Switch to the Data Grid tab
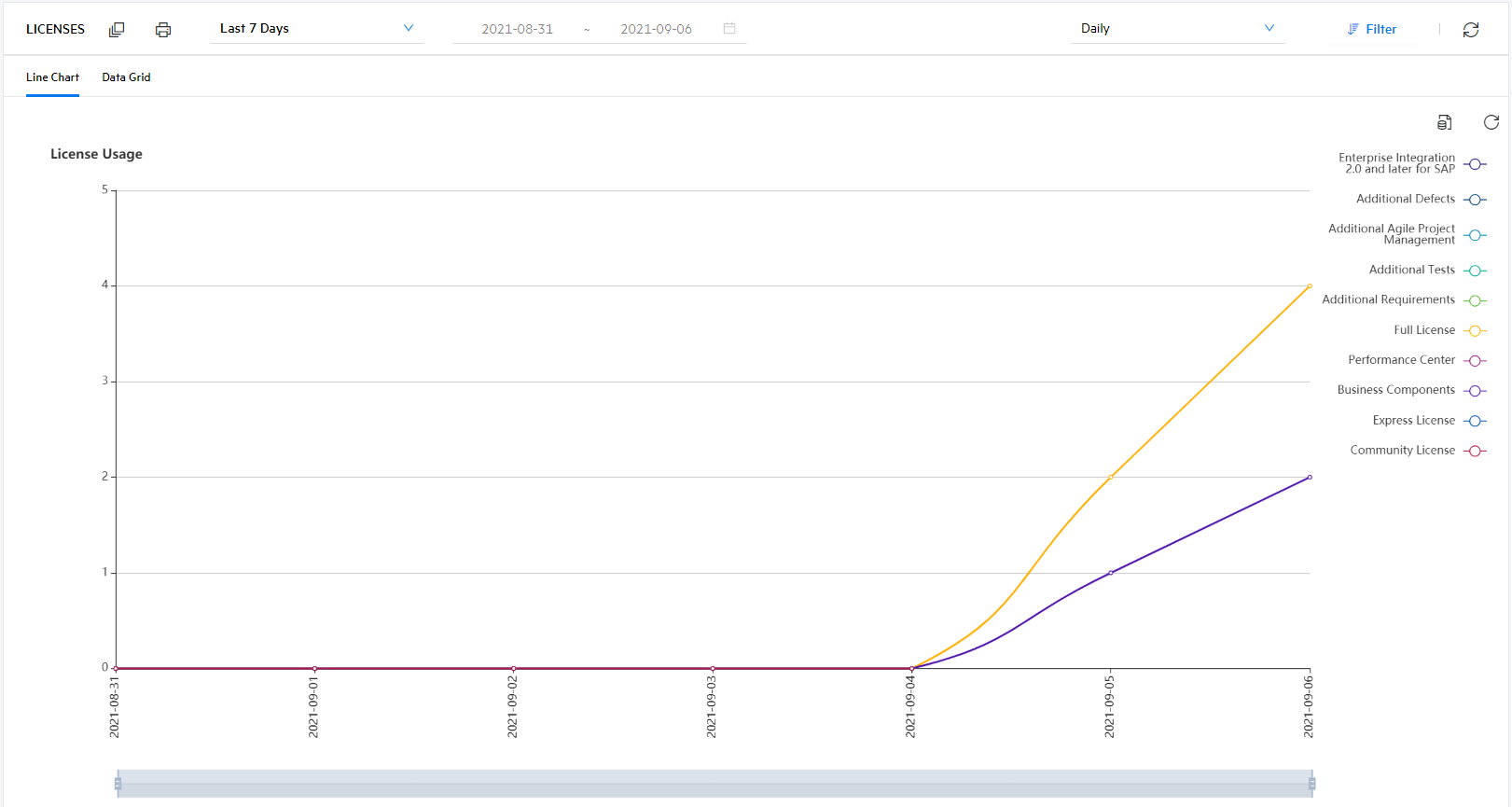The width and height of the screenshot is (1512, 807). click(126, 77)
